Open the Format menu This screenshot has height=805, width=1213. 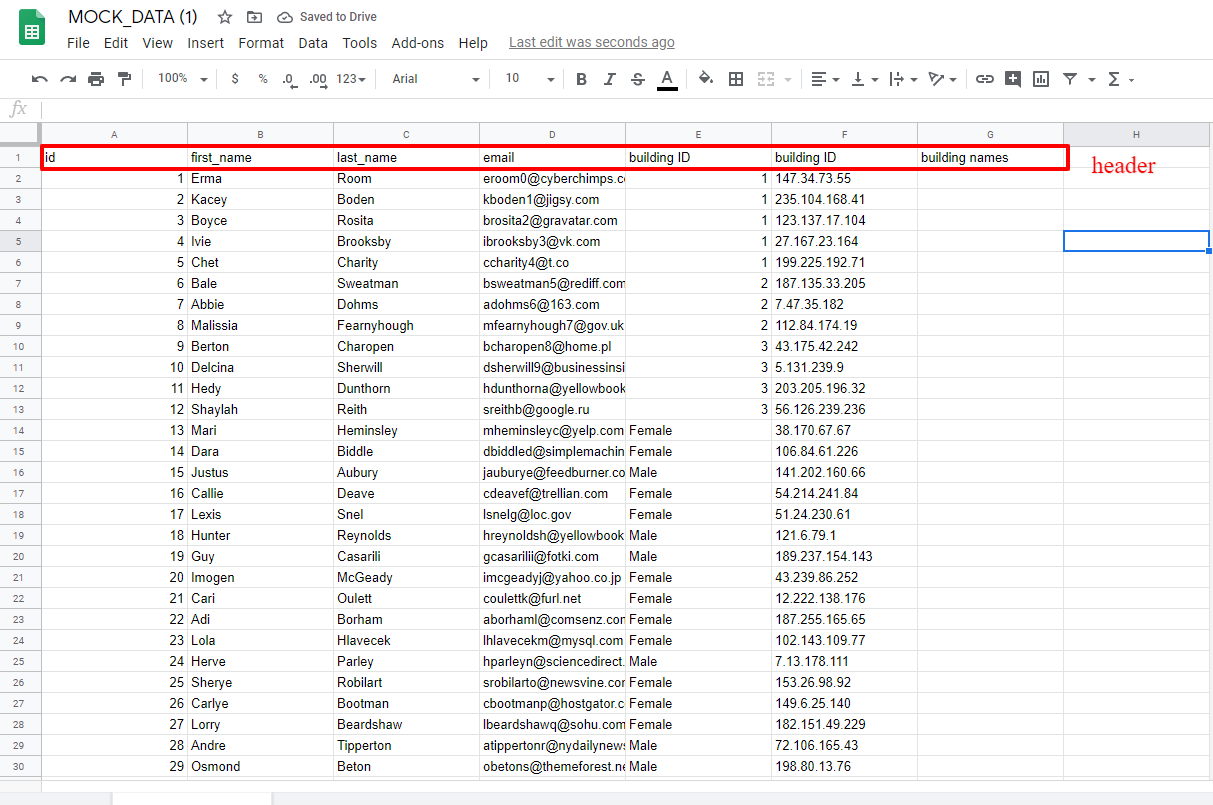(261, 43)
